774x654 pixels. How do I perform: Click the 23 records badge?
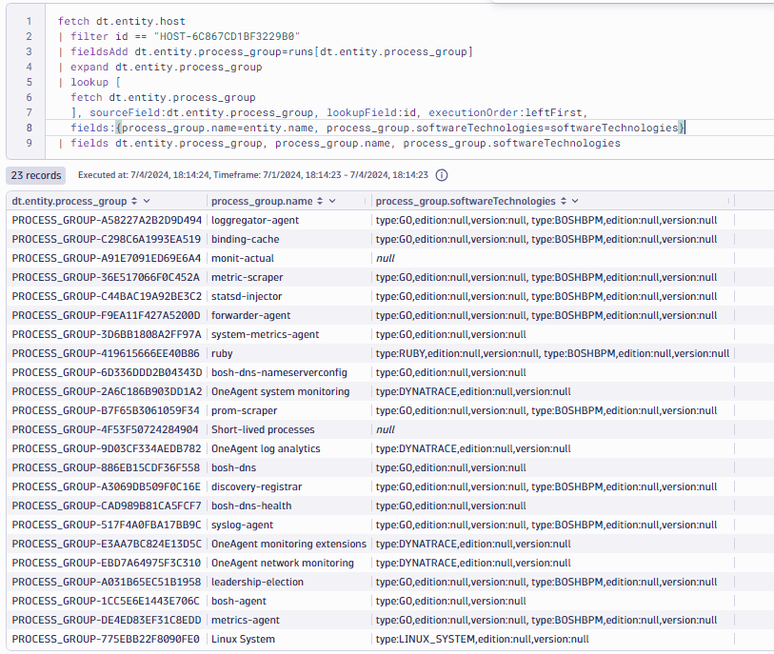point(36,175)
